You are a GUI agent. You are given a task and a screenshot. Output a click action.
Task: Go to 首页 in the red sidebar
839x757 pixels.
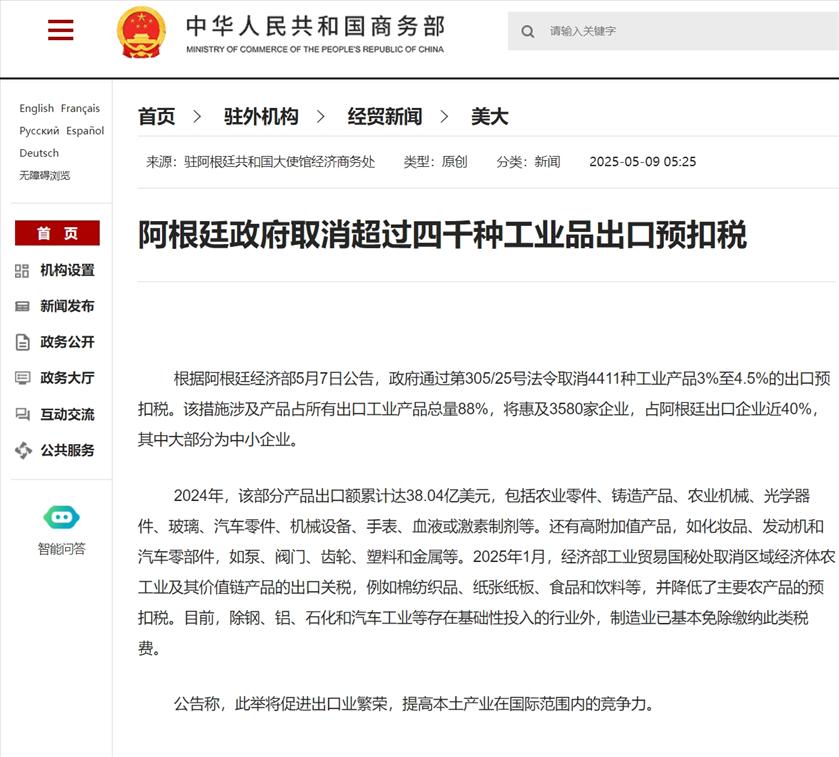(57, 233)
